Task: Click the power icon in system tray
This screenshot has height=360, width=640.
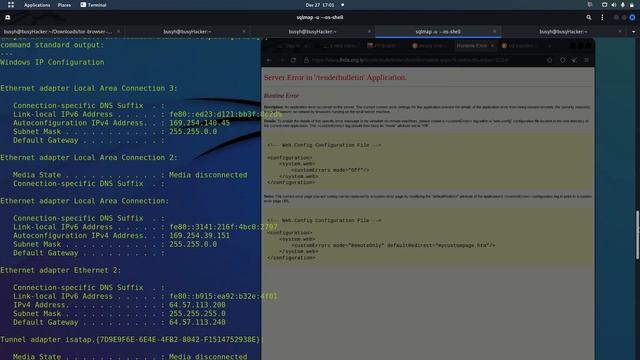Action: 632,5
